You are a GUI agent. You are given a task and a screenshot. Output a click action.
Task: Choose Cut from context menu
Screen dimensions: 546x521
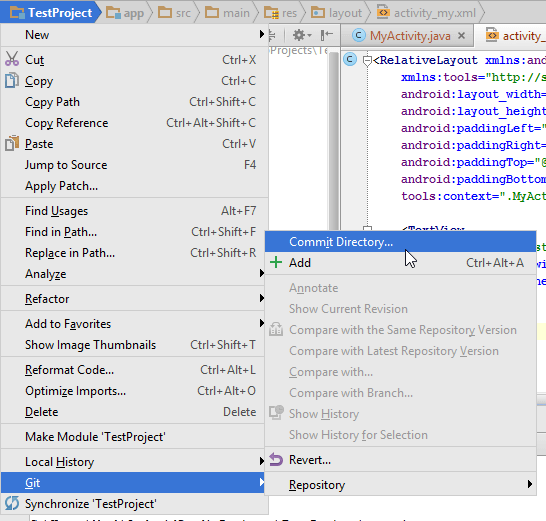pos(134,60)
